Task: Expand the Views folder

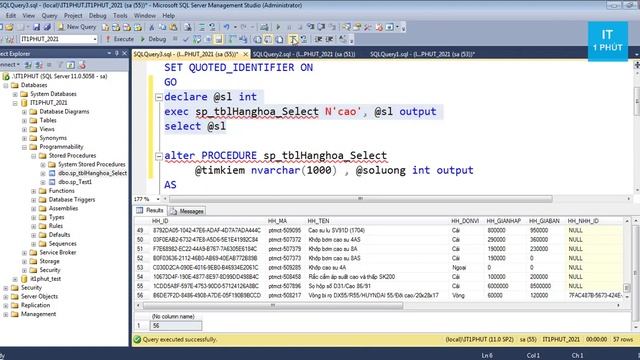Action: [24, 129]
